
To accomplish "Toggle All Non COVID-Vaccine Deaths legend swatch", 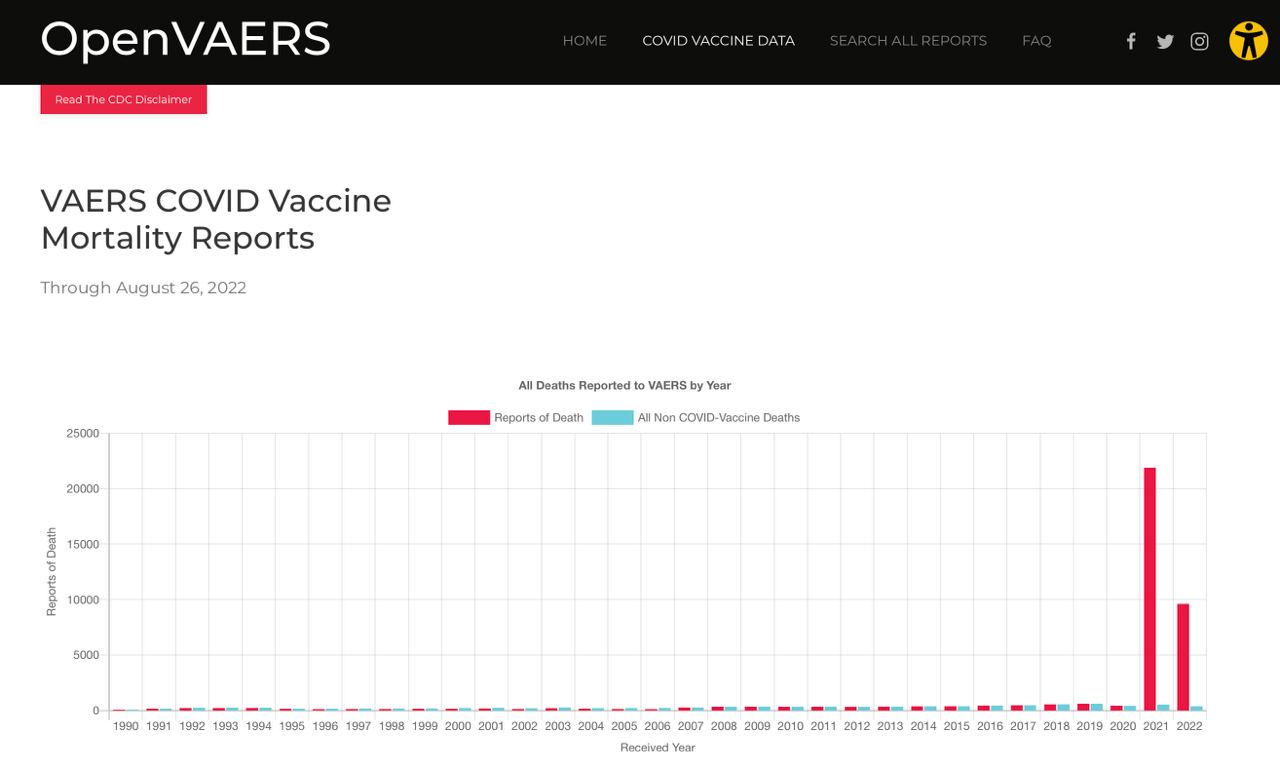I will click(612, 417).
